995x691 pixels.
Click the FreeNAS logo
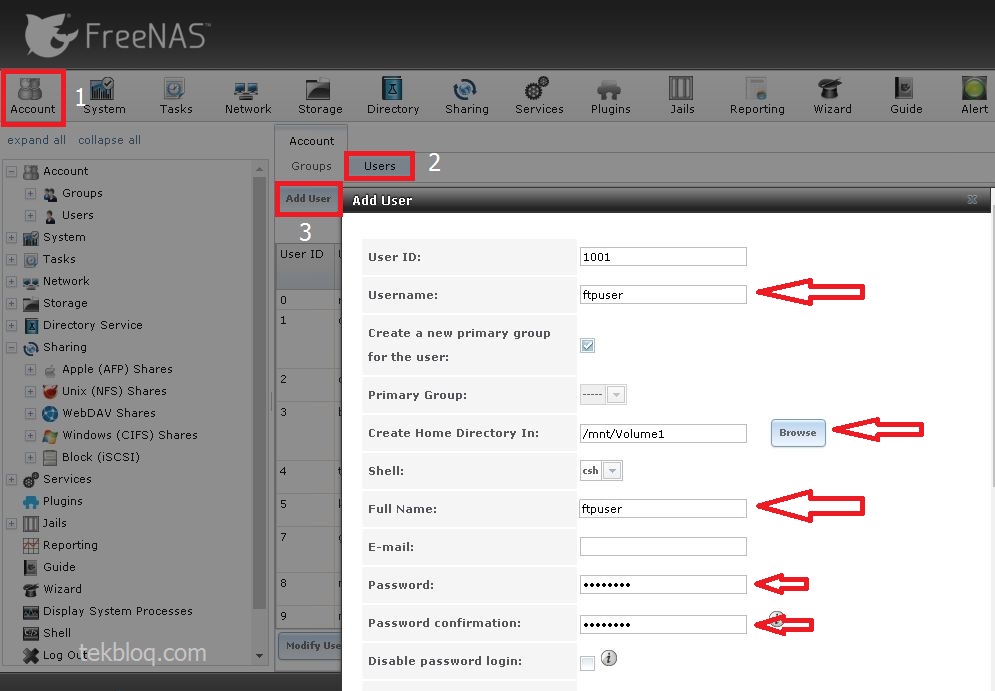(x=115, y=35)
